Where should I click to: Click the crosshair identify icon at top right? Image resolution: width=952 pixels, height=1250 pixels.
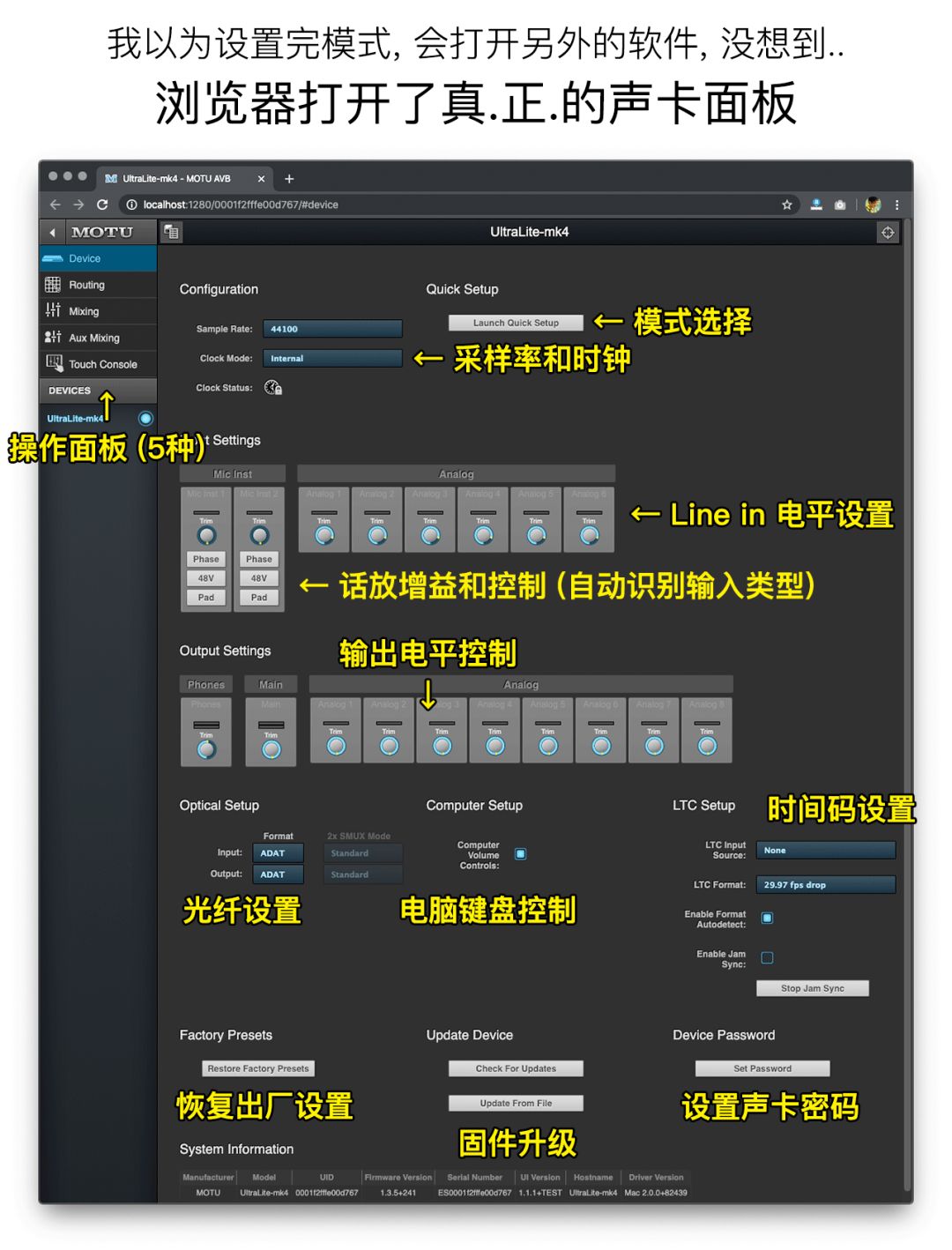(x=888, y=233)
